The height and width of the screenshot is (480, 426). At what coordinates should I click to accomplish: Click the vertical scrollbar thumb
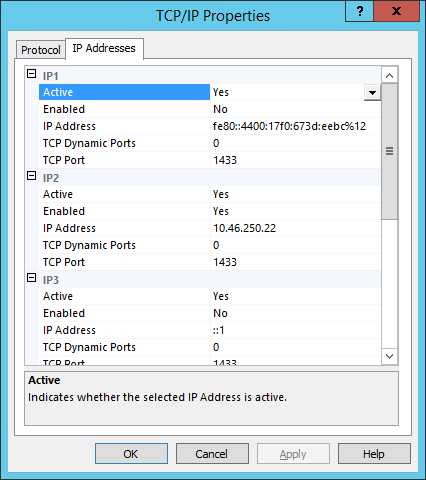click(x=389, y=151)
